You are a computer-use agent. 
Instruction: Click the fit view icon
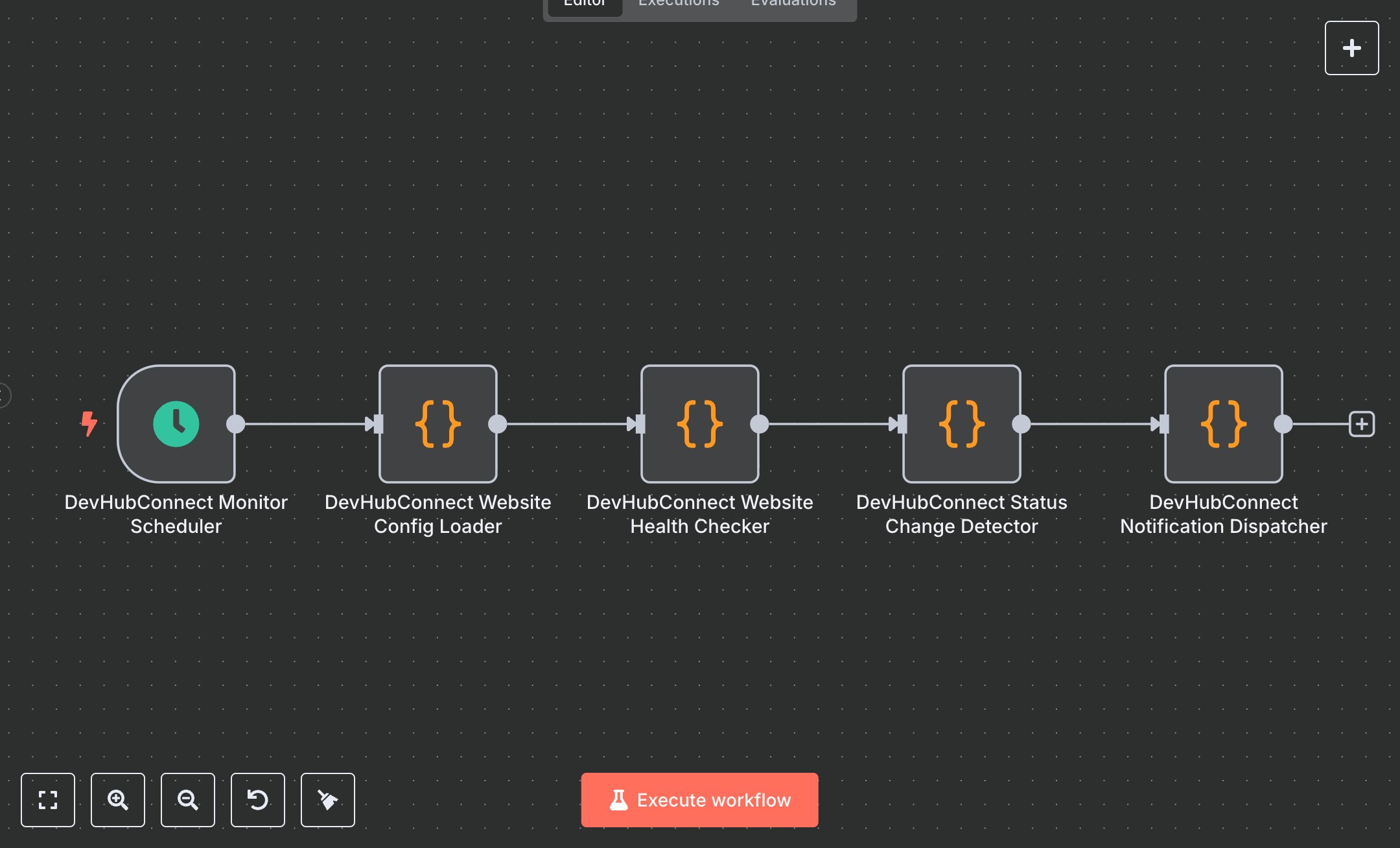point(48,800)
